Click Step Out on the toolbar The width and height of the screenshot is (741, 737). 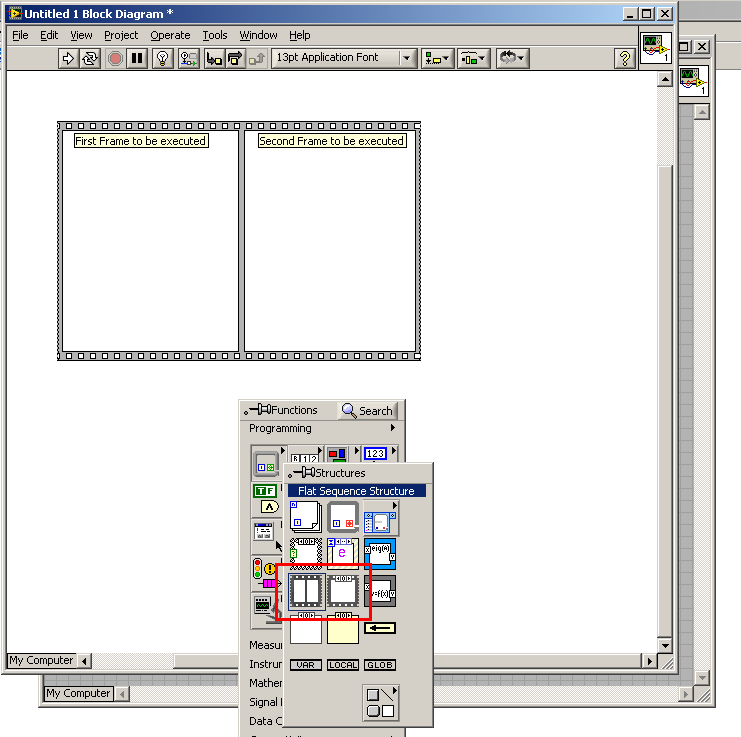point(257,59)
